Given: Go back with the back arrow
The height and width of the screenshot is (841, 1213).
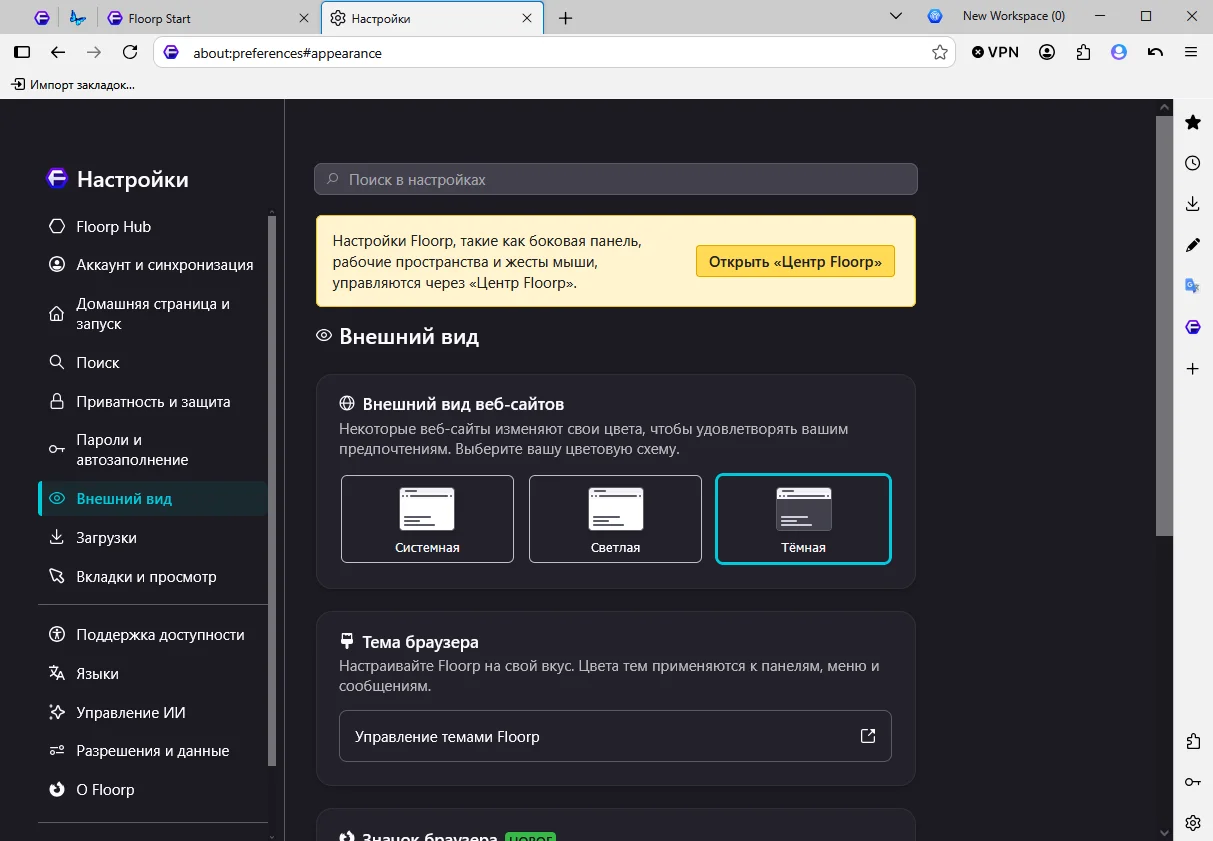Looking at the screenshot, I should pos(58,52).
